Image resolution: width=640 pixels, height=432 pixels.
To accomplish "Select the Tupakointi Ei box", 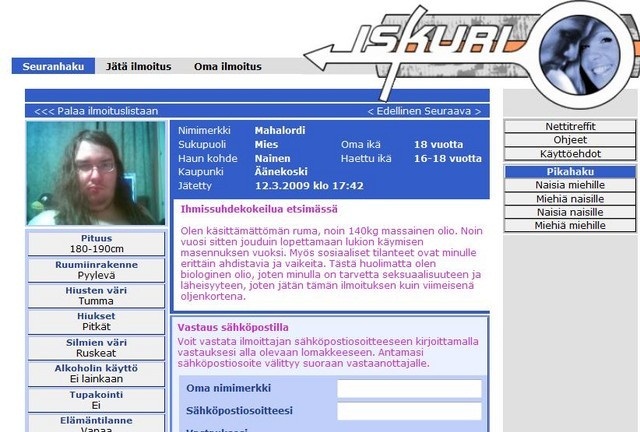I will point(96,400).
